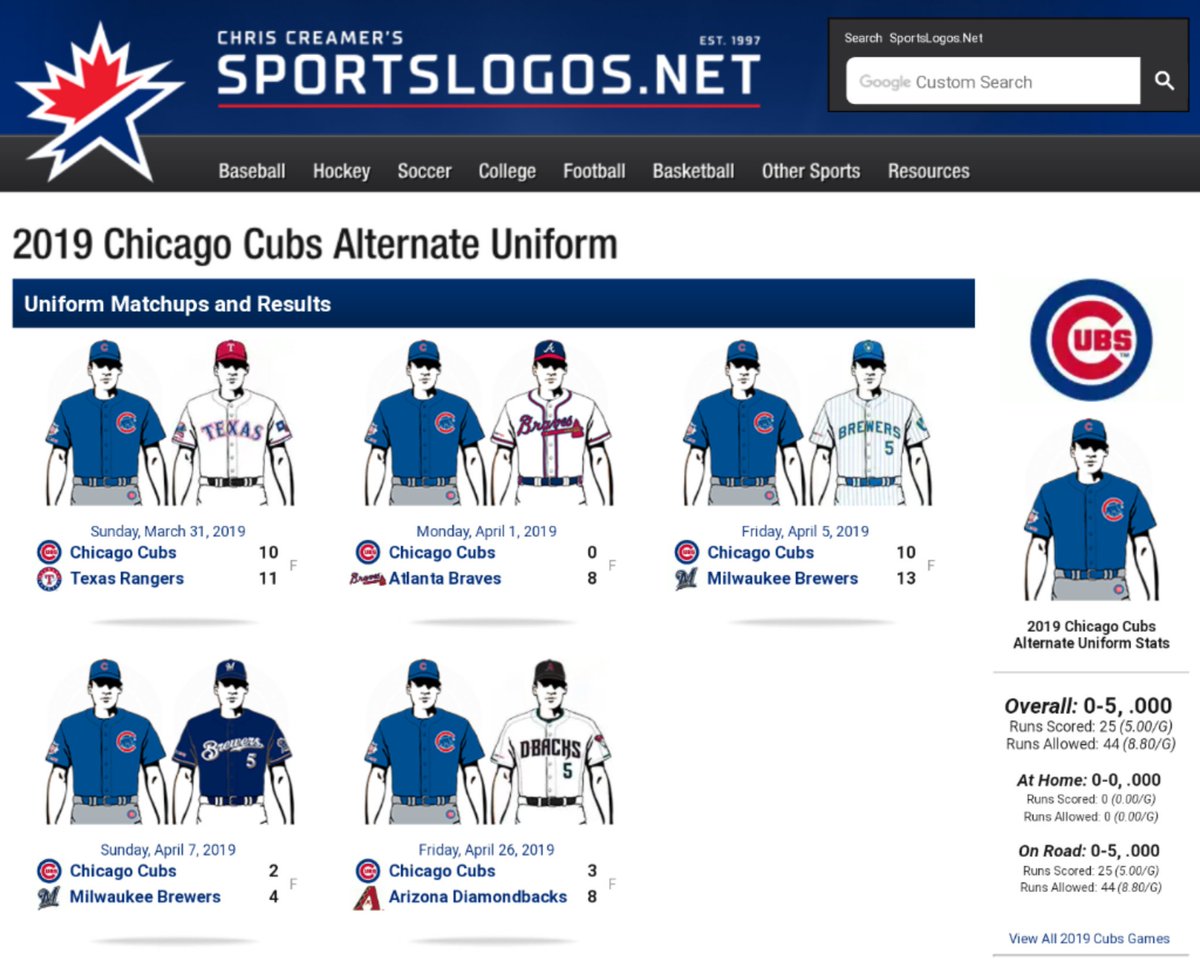Click the Overall: 0-5, .000 stat line
Viewport: 1200px width, 969px height.
point(1088,706)
